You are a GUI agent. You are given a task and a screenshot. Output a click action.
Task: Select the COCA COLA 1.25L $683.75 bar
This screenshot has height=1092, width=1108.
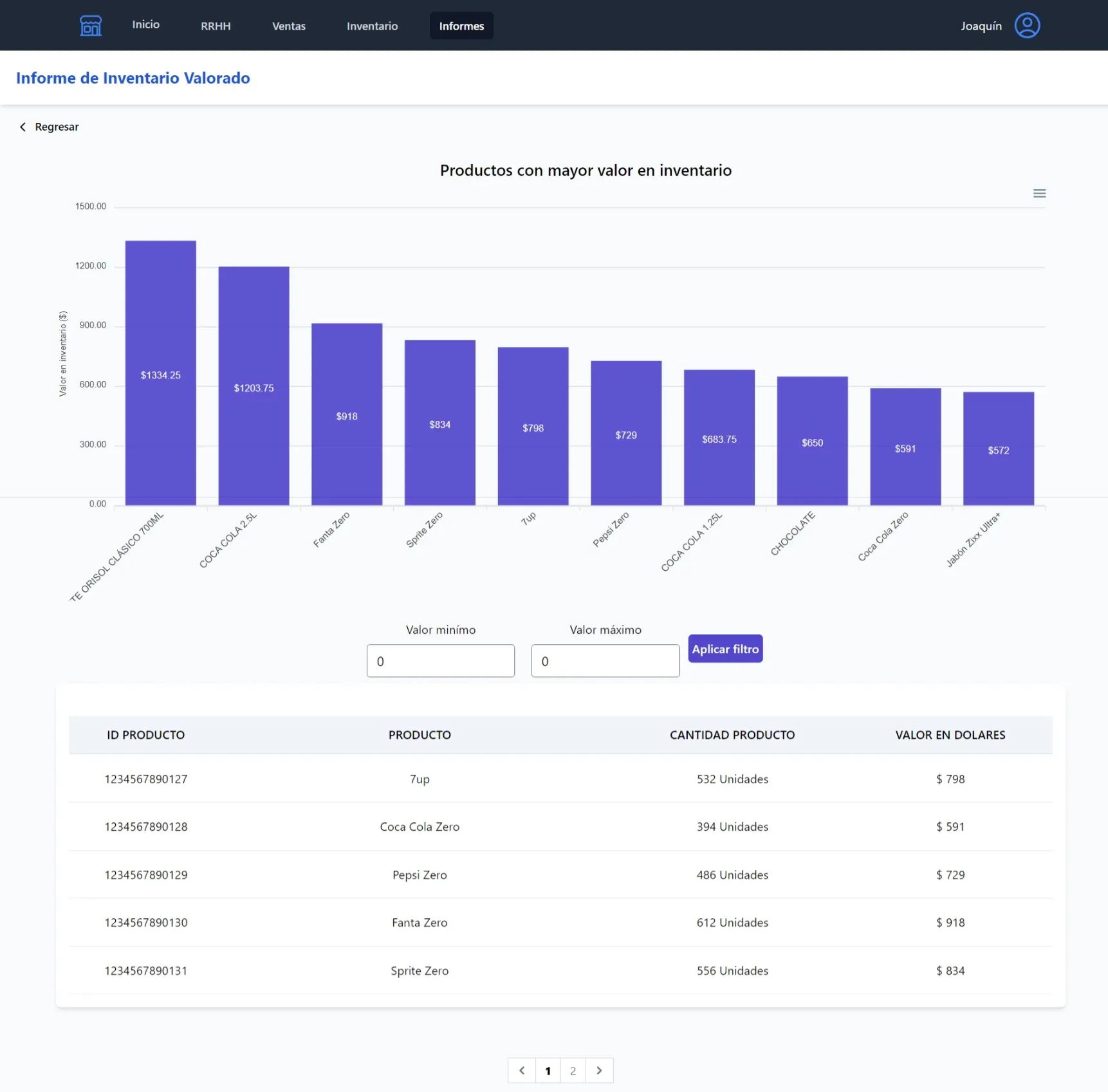(x=719, y=437)
